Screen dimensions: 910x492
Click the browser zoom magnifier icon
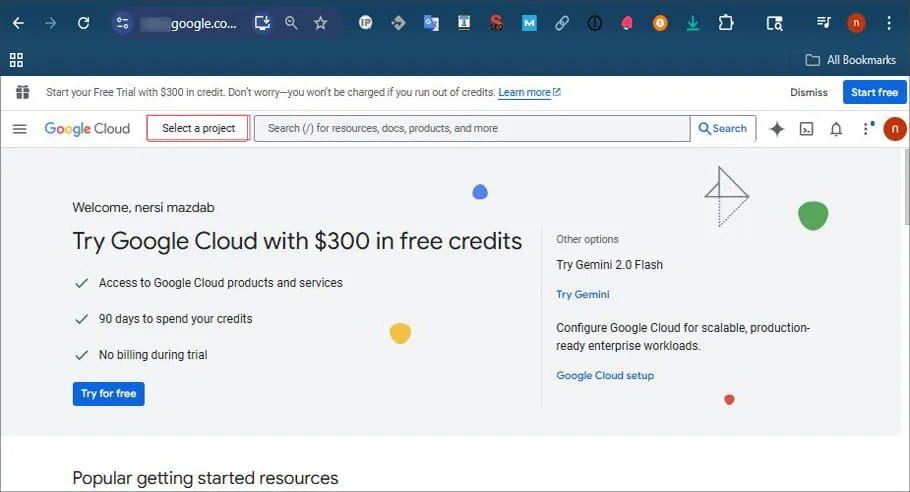click(x=291, y=23)
